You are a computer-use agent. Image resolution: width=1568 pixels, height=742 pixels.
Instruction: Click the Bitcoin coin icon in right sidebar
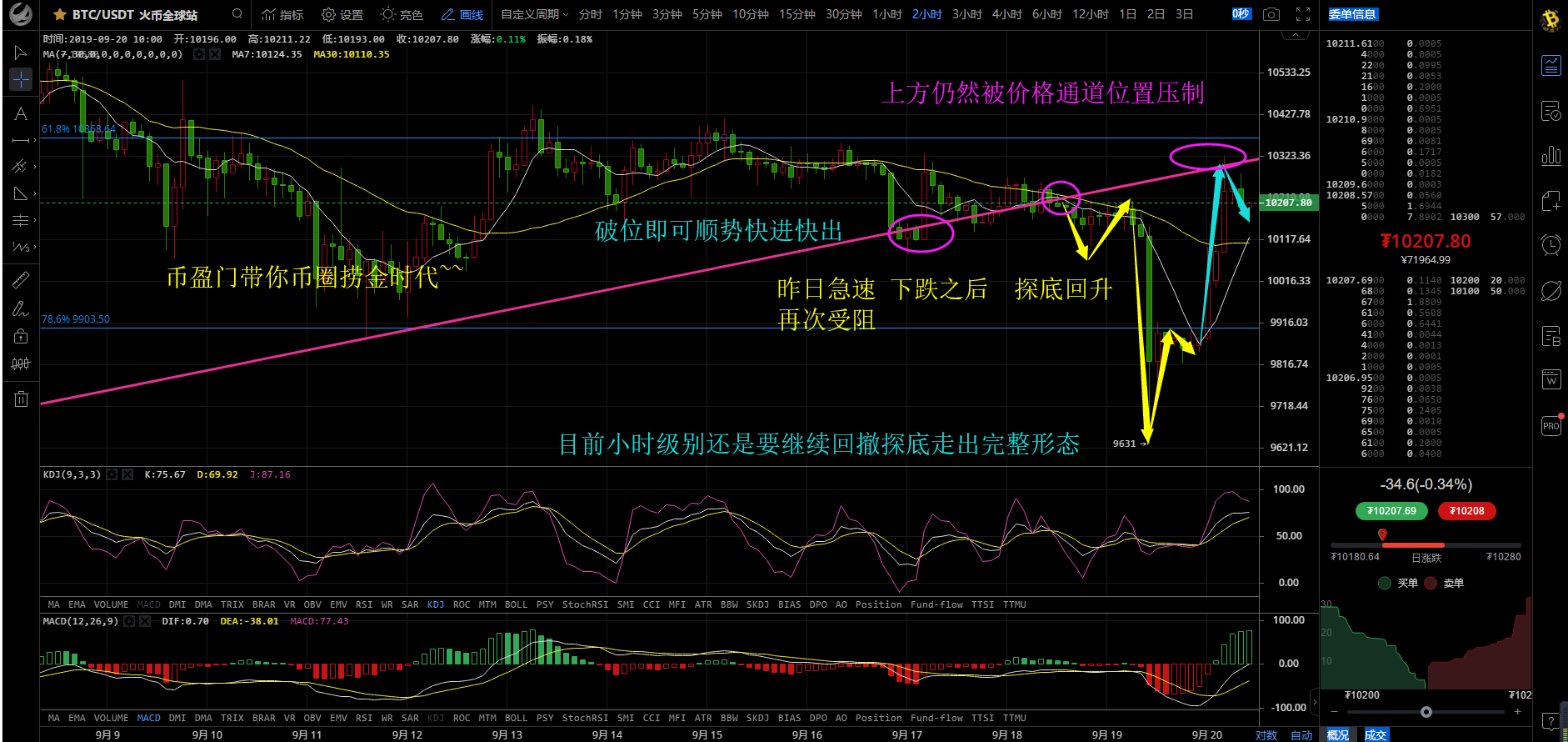[1551, 20]
